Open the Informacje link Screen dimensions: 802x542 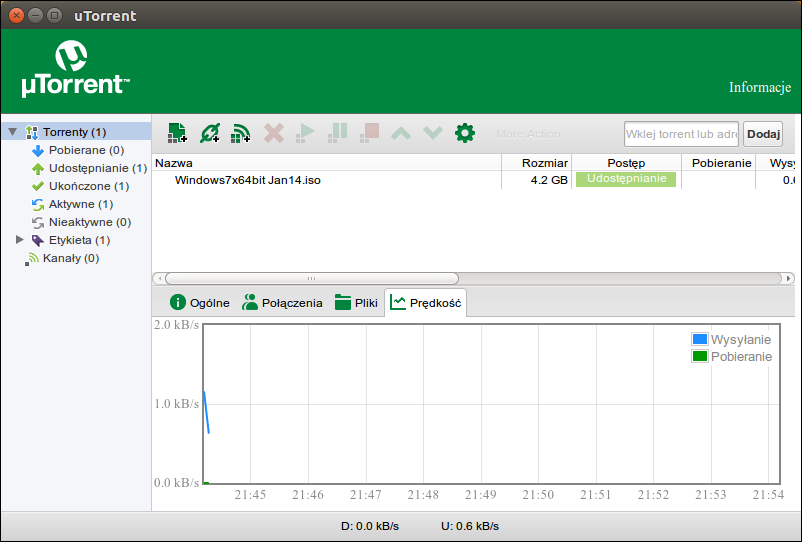(760, 87)
